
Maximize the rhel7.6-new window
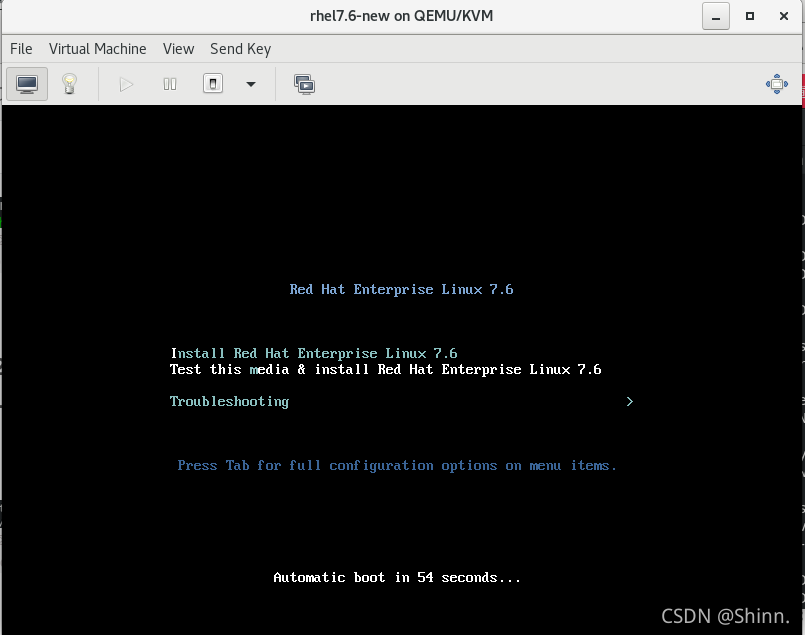[750, 16]
